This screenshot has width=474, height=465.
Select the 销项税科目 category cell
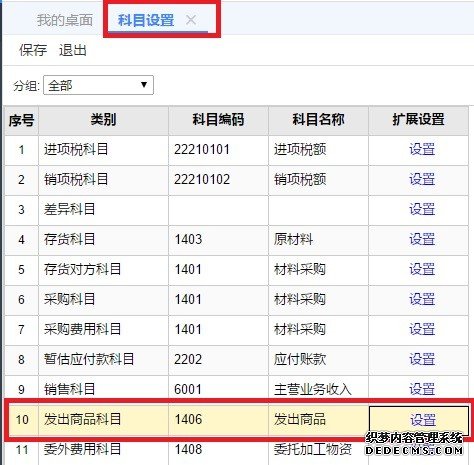(x=103, y=180)
